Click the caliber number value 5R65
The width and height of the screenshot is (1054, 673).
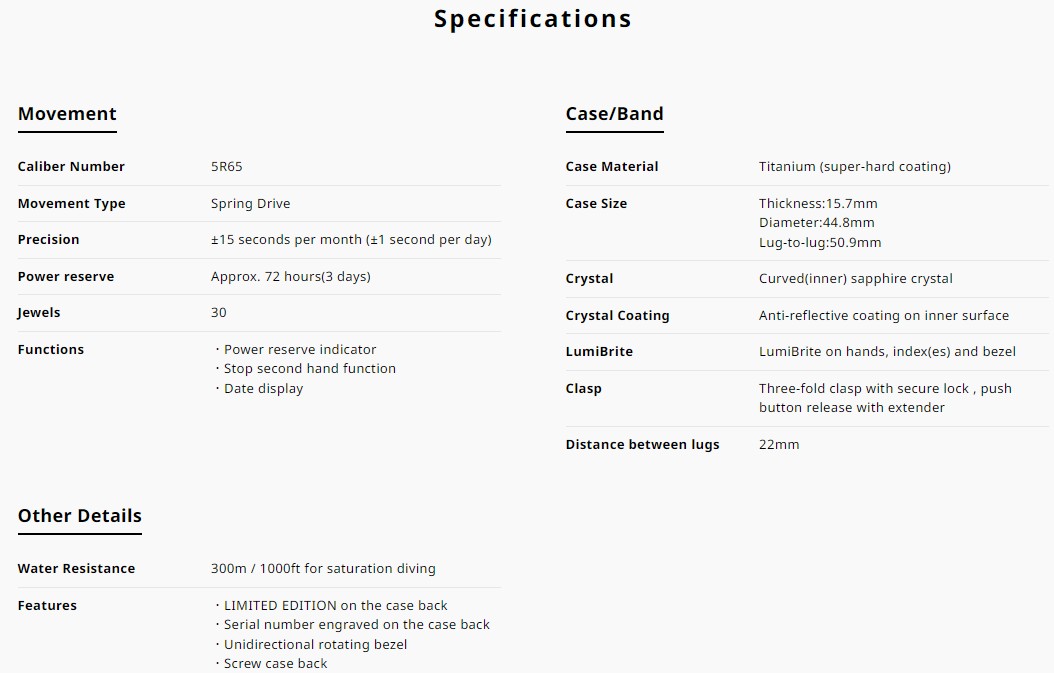tap(227, 167)
